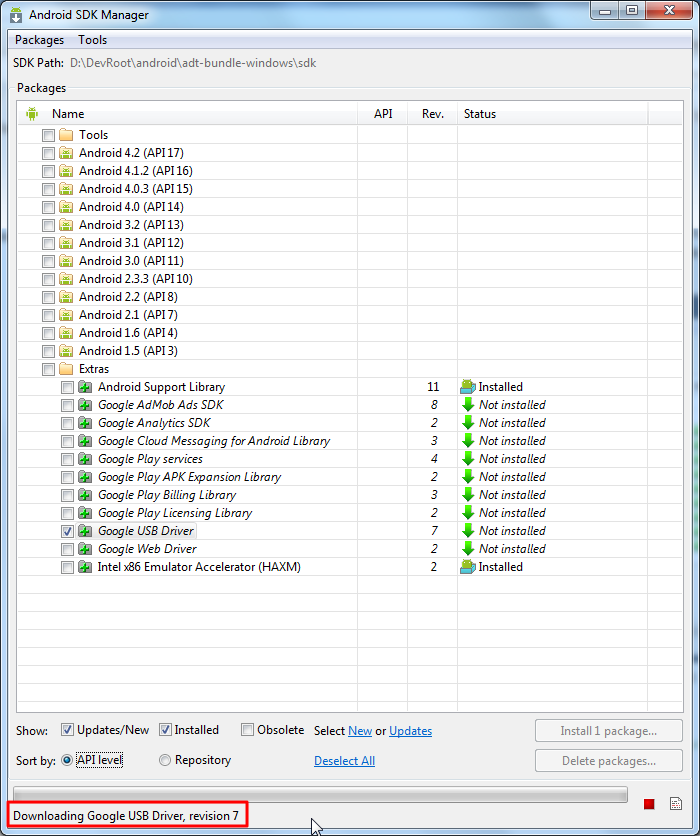Click 'Downloading Google USB Driver, revision 7' status text
Screen dimensions: 700x836
coord(126,816)
